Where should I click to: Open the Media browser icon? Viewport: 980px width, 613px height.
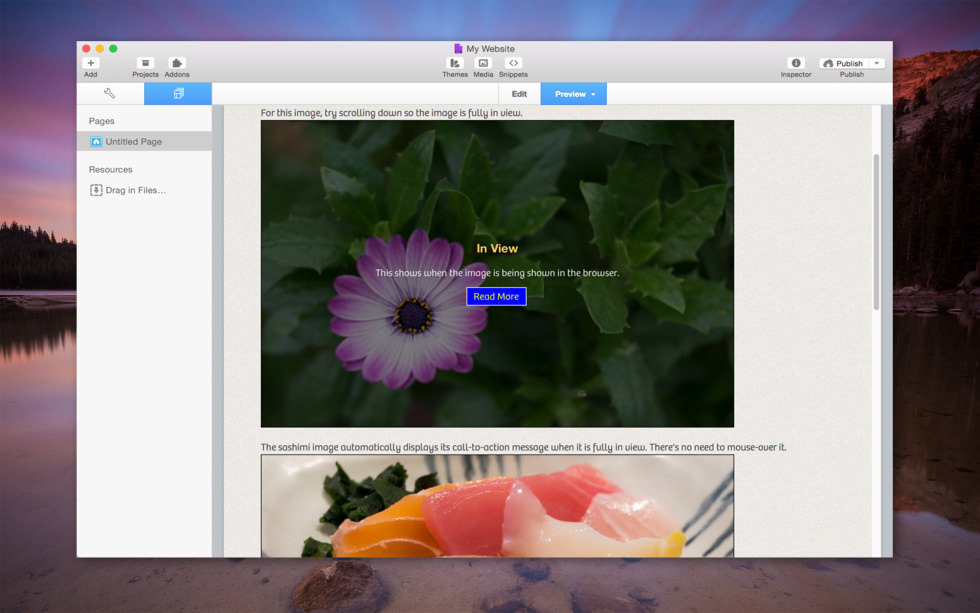point(483,63)
